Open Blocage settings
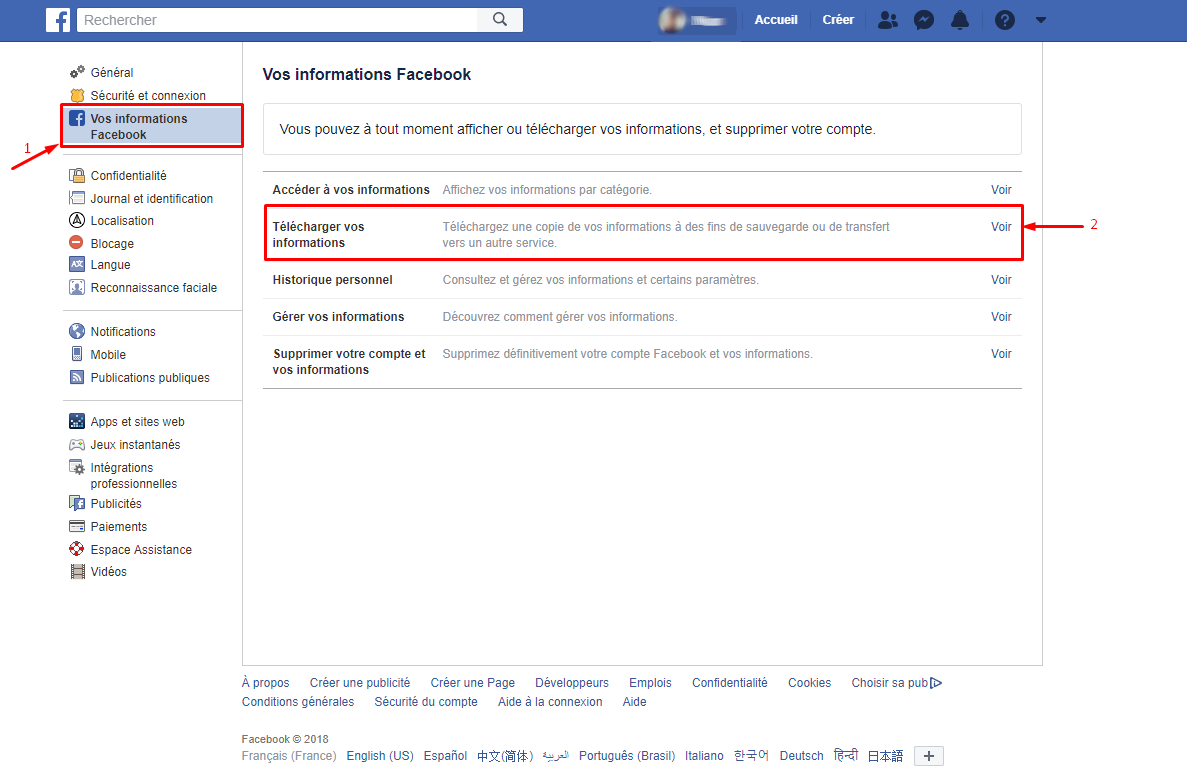Viewport: 1187px width, 784px height. 112,244
